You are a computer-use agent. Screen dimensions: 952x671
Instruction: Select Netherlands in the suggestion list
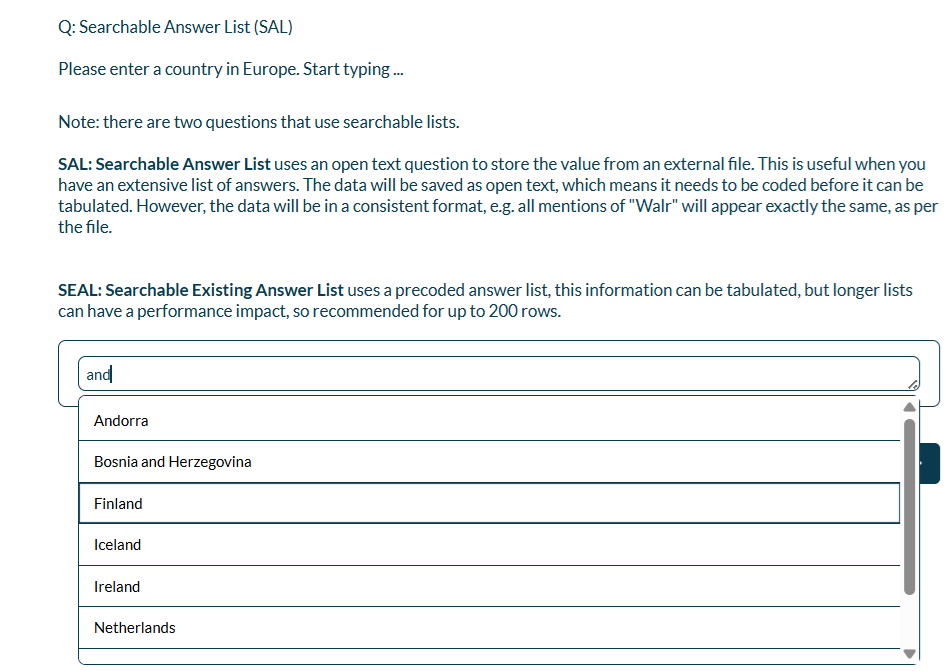[x=489, y=628]
